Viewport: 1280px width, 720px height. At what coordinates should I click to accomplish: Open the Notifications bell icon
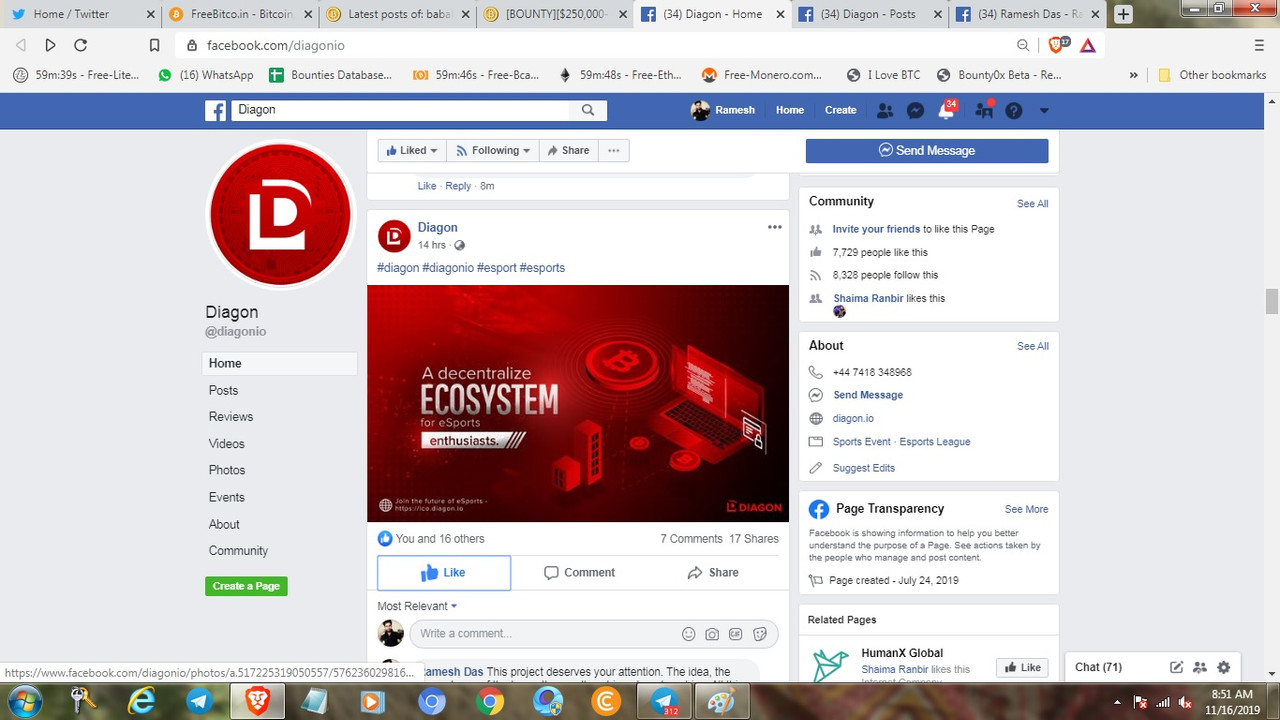(946, 111)
